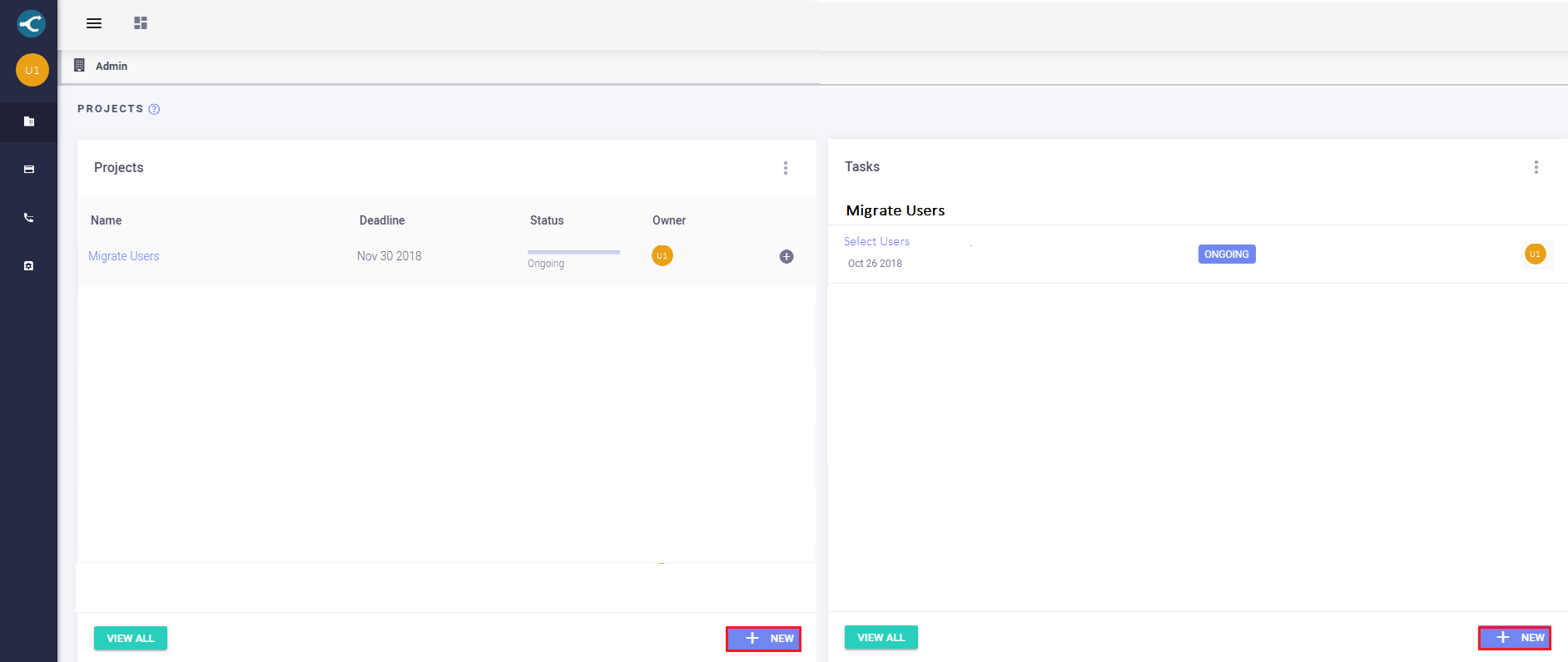The width and height of the screenshot is (1568, 662).
Task: Click View All in Tasks panel
Action: pyautogui.click(x=881, y=637)
